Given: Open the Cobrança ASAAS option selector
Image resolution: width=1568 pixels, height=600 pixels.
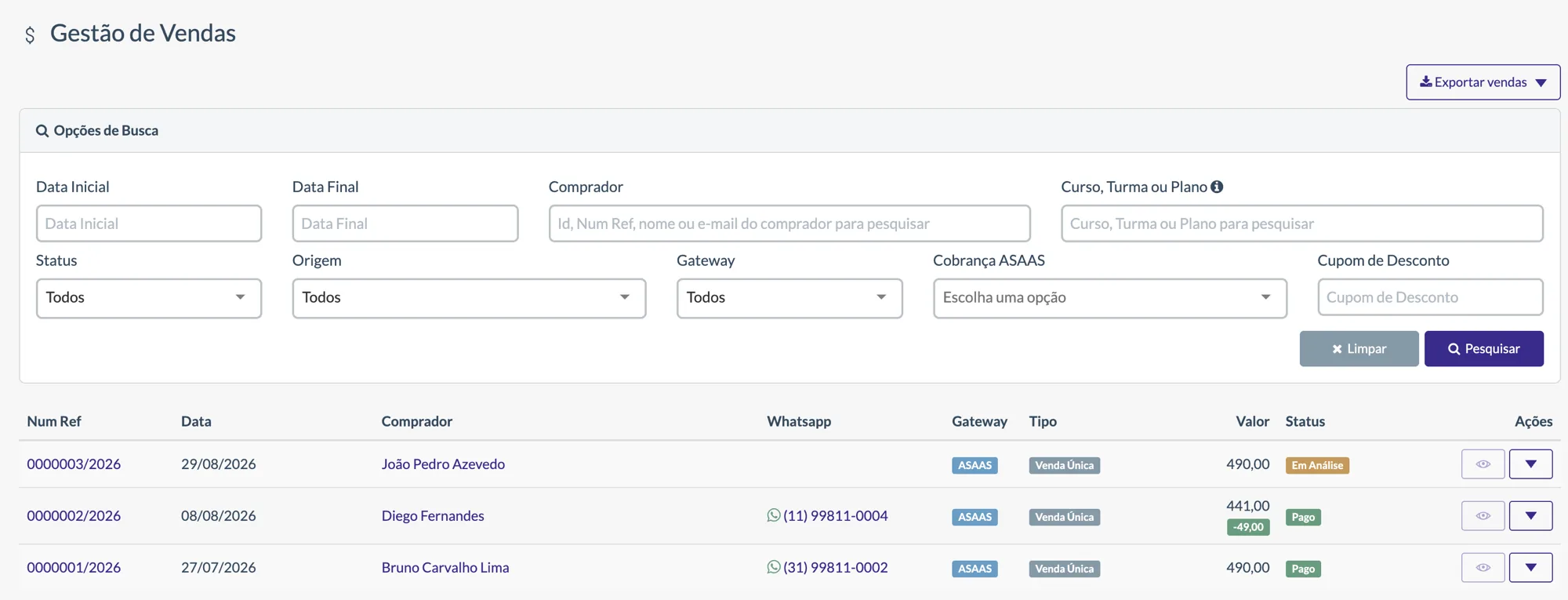Looking at the screenshot, I should pos(1110,298).
